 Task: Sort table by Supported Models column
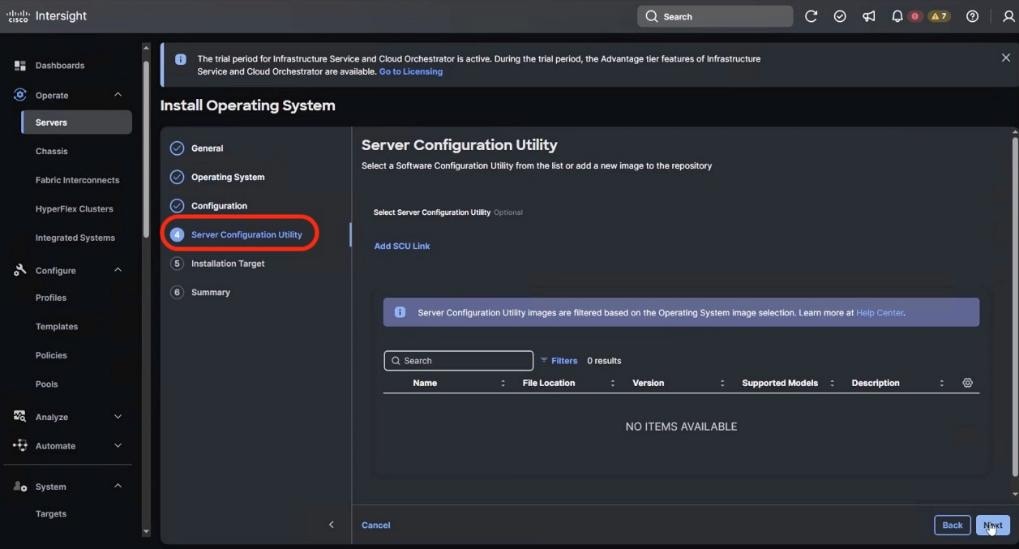[832, 383]
